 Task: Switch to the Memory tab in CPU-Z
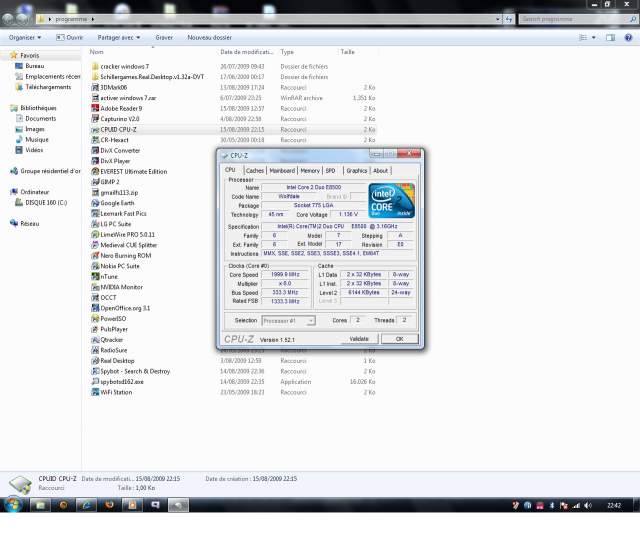[x=310, y=171]
